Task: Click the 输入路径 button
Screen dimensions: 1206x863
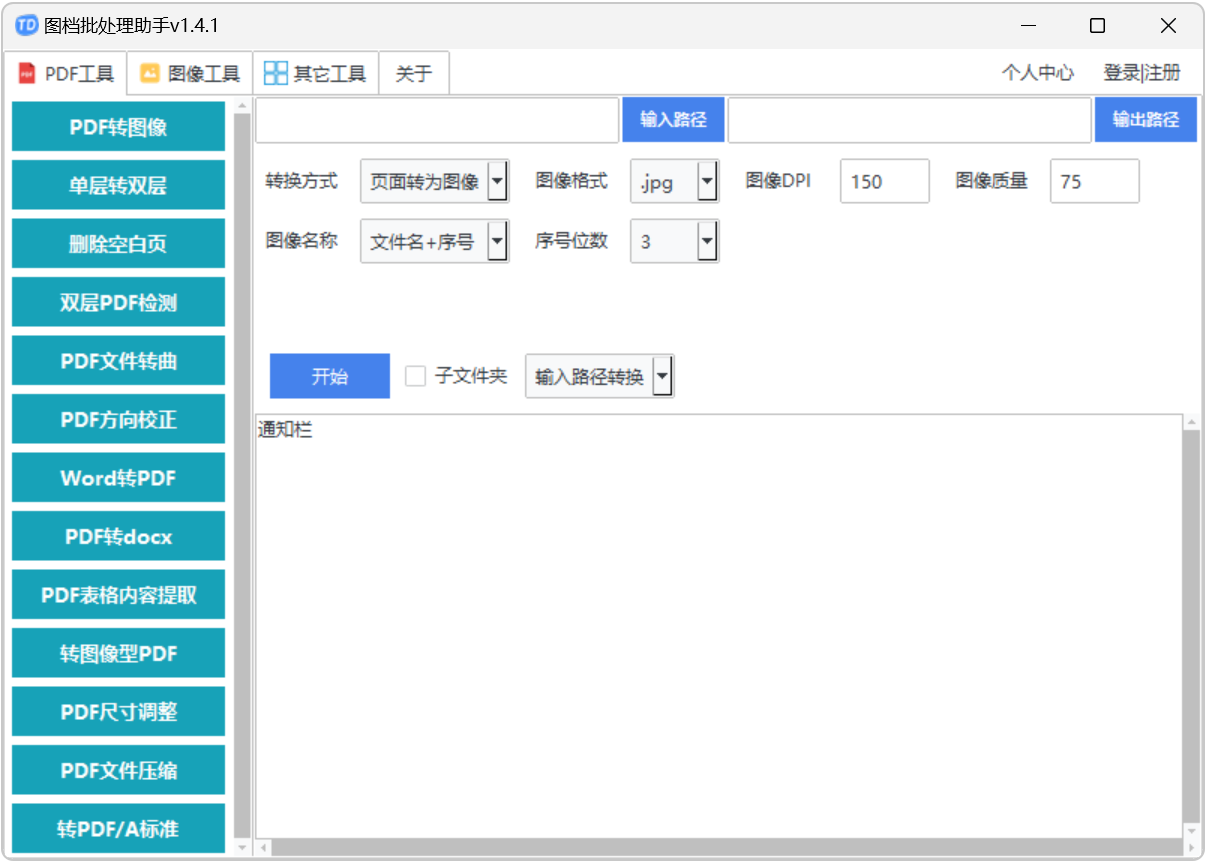Action: point(673,120)
